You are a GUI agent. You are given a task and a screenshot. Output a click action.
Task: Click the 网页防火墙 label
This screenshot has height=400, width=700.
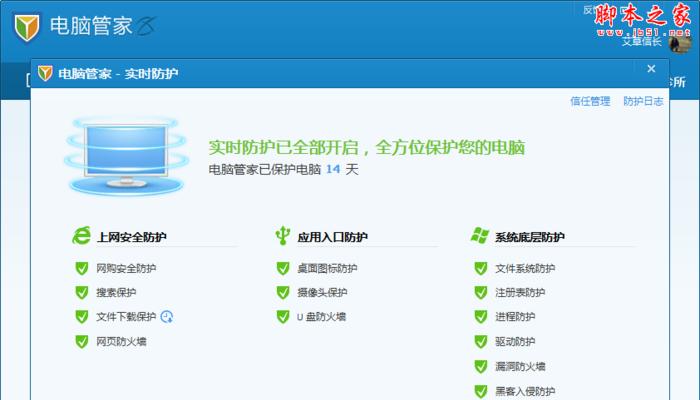click(x=121, y=342)
